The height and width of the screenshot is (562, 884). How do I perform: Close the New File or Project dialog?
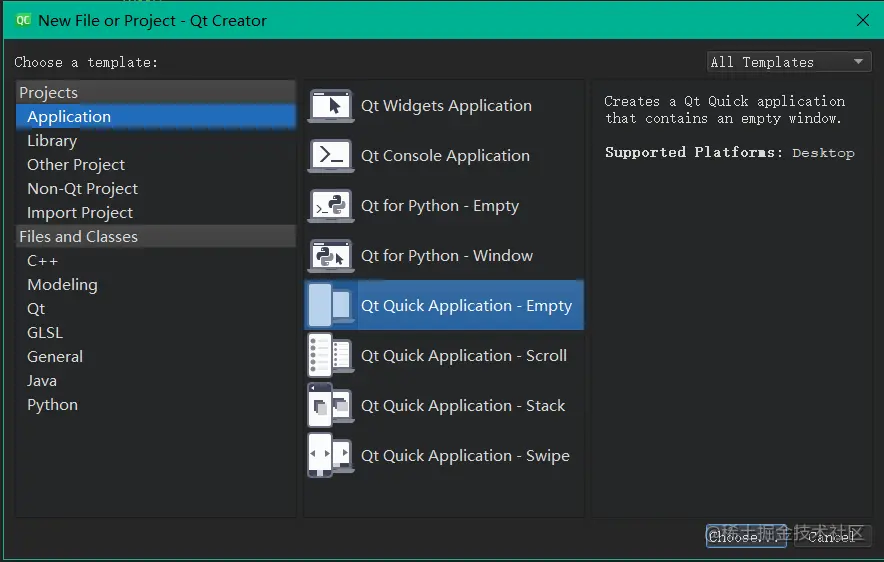863,20
